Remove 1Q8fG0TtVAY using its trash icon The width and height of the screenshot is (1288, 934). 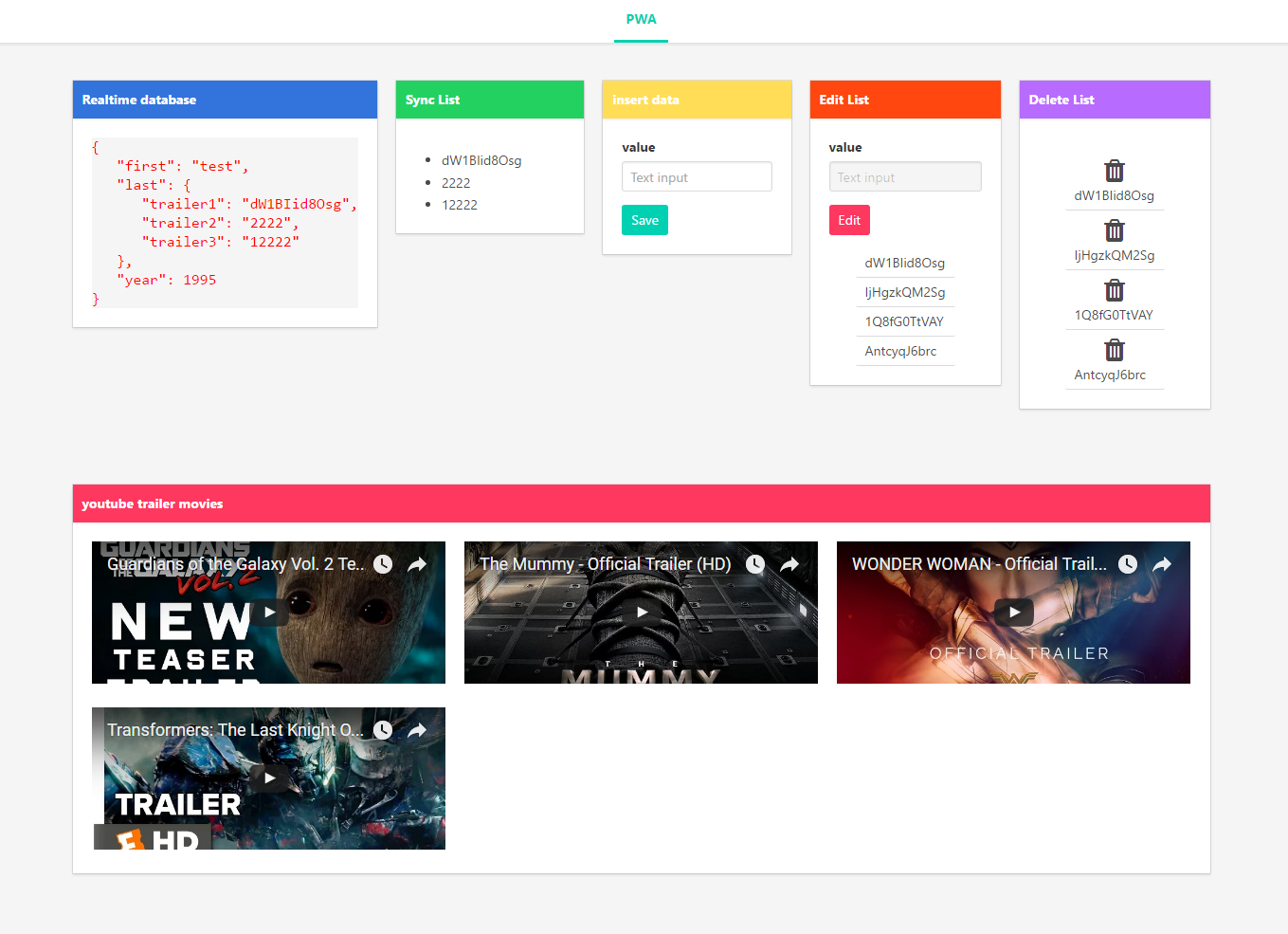click(x=1115, y=290)
